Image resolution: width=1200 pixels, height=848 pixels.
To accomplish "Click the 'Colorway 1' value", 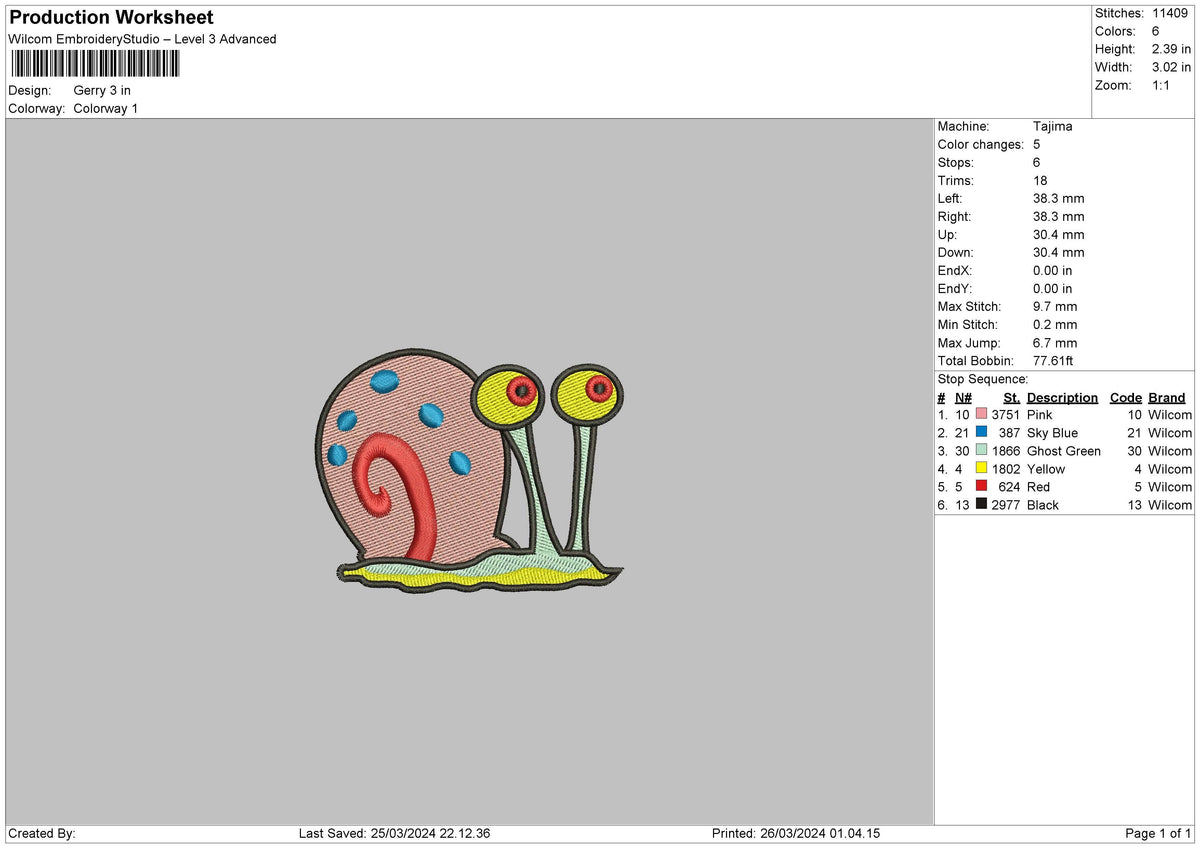I will 106,108.
